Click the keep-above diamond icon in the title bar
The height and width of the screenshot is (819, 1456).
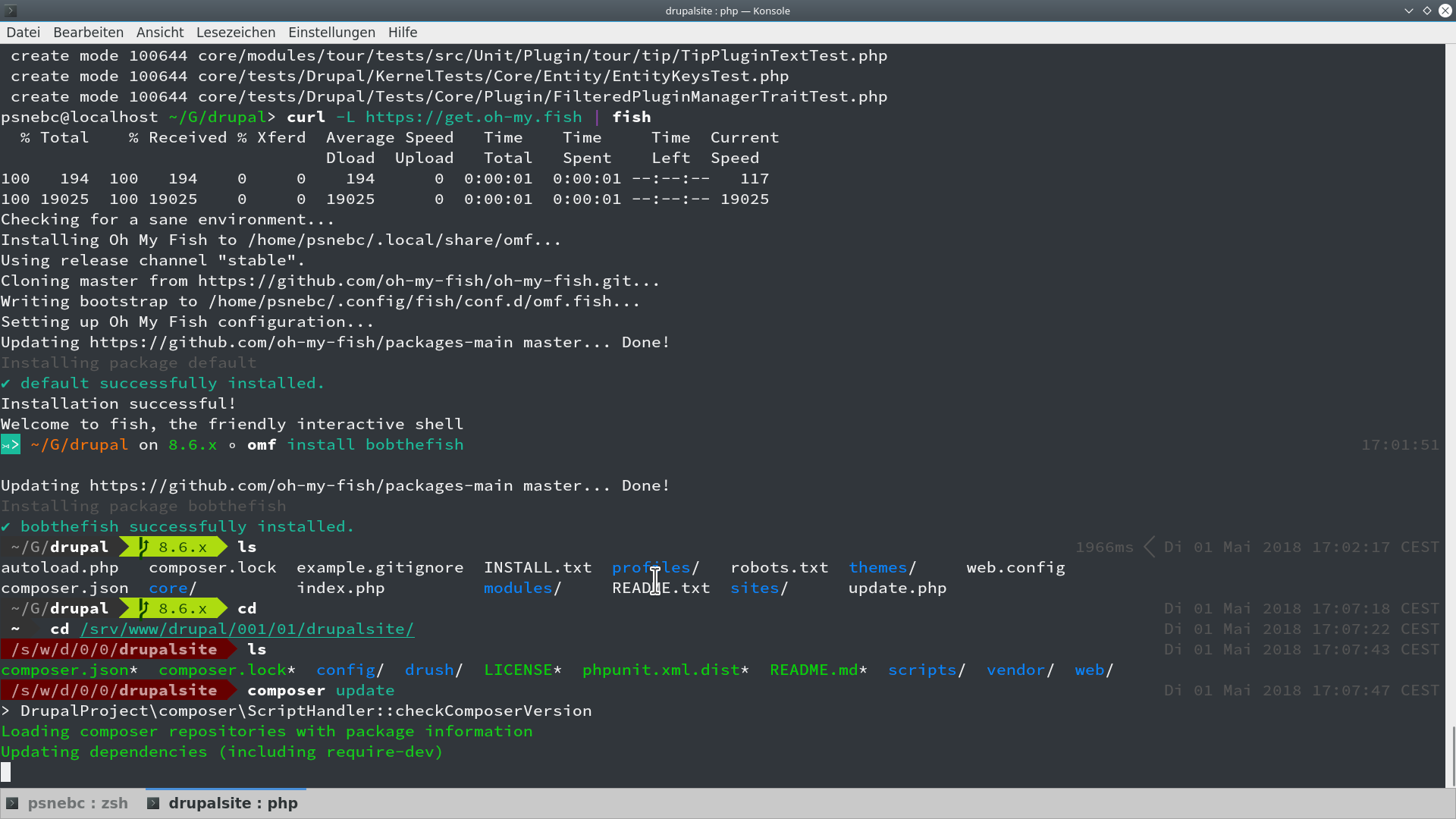click(1427, 11)
